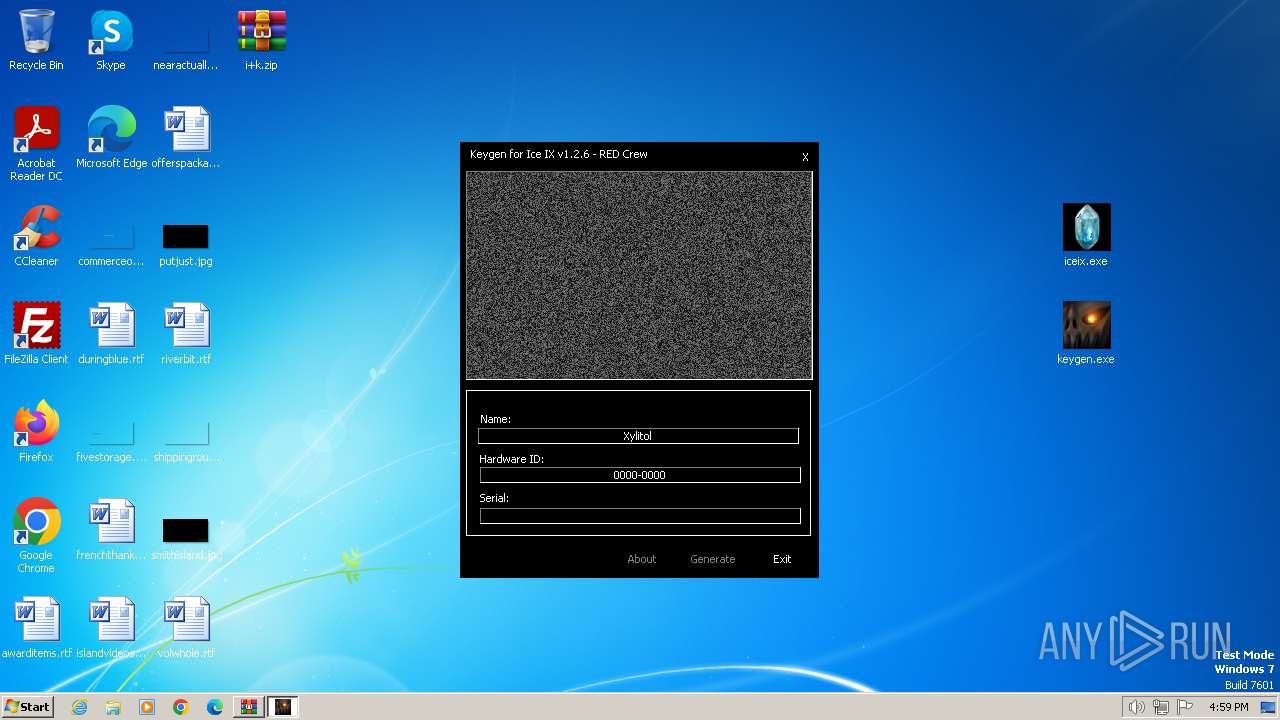Click the Hardware ID input field

tap(640, 475)
